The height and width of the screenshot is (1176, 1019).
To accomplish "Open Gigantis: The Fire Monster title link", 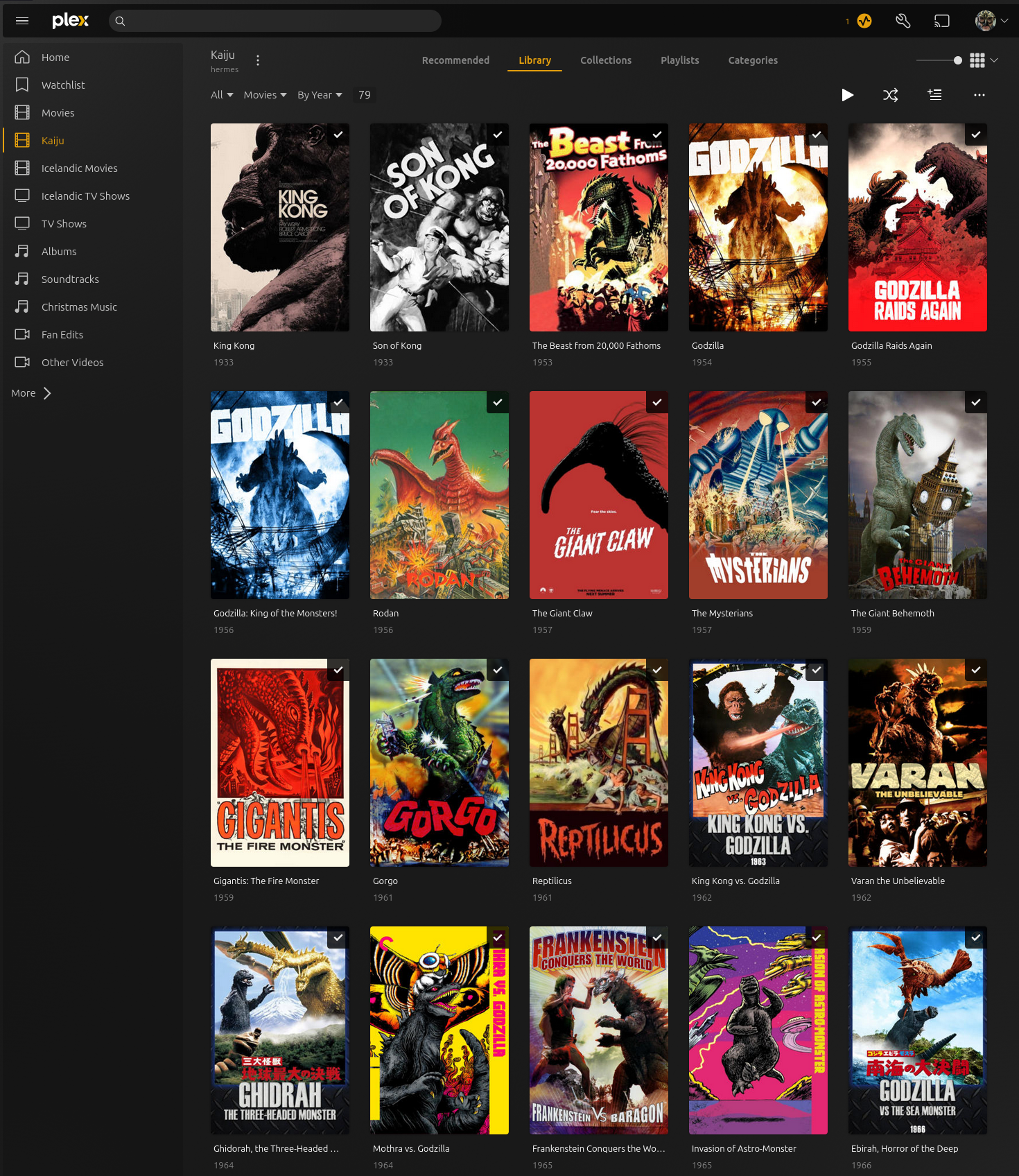I will tap(266, 881).
